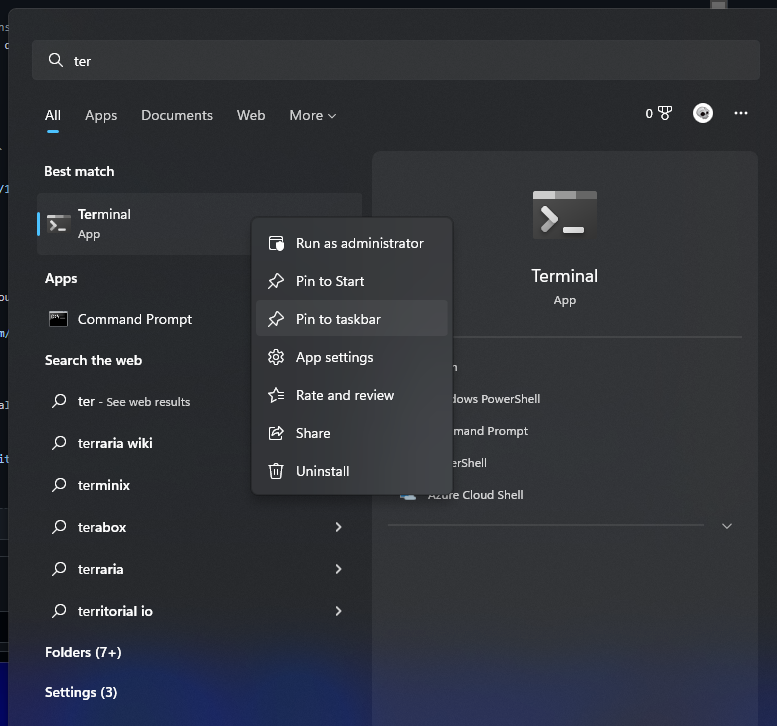This screenshot has width=777, height=726.
Task: Select Share in context menu
Action: point(352,433)
